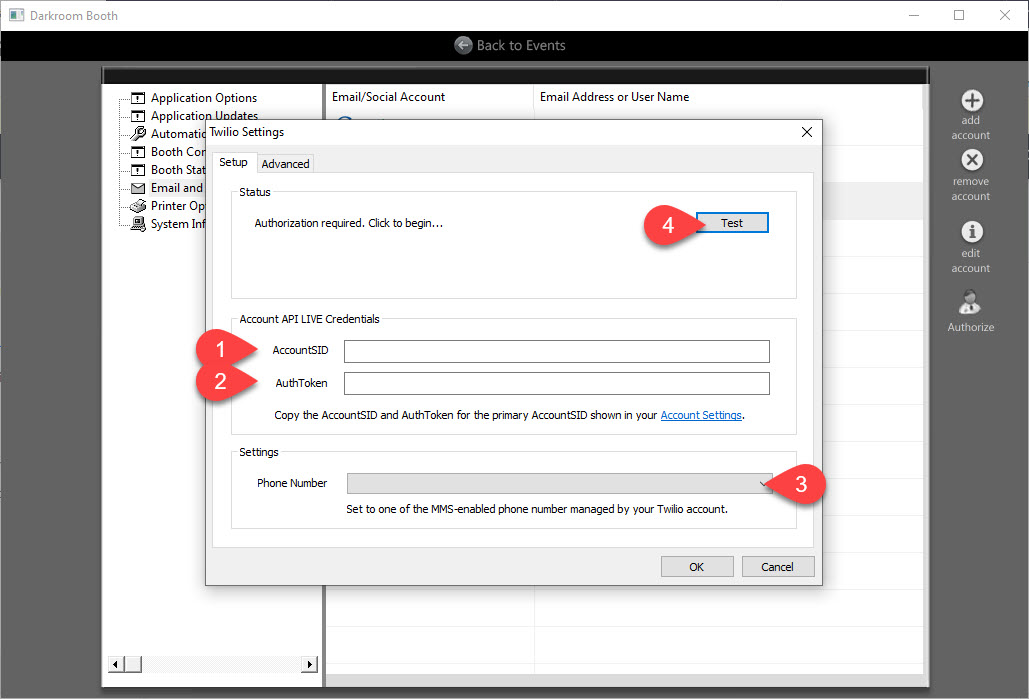Viewport: 1029px width, 699px height.
Task: Focus the AccountSID input field
Action: click(x=556, y=351)
